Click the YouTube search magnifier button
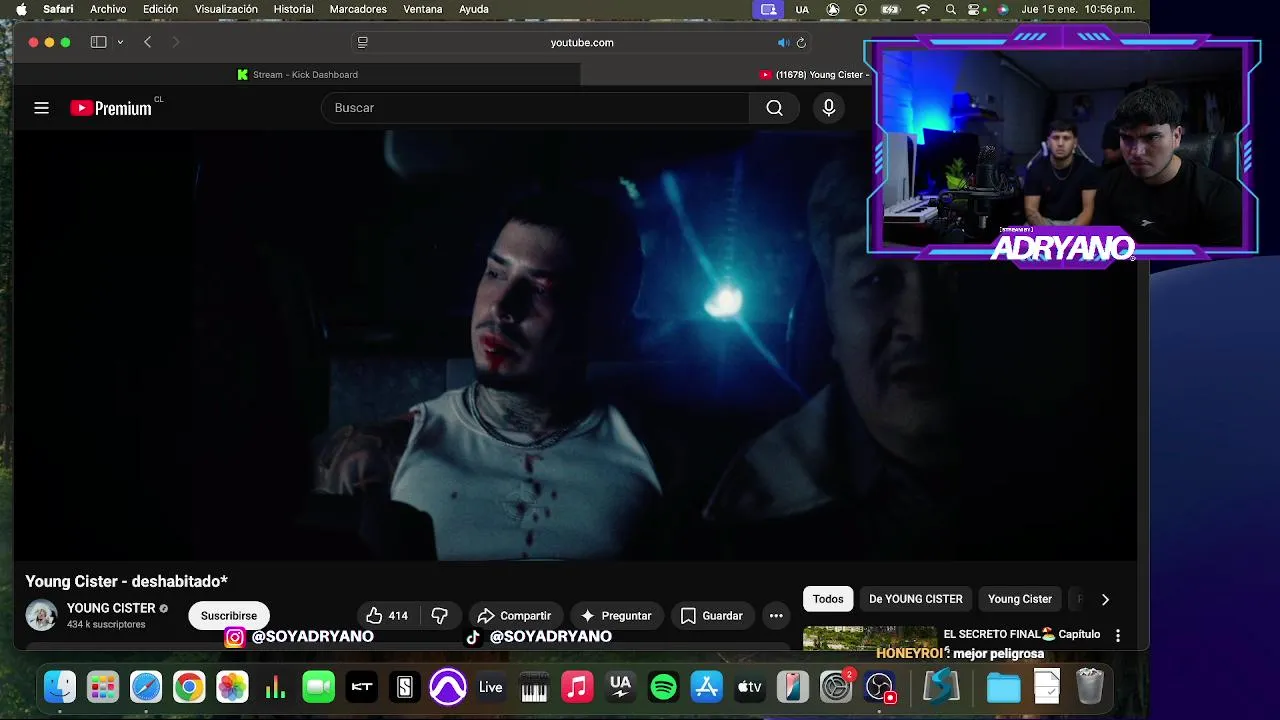This screenshot has height=720, width=1280. coord(774,108)
